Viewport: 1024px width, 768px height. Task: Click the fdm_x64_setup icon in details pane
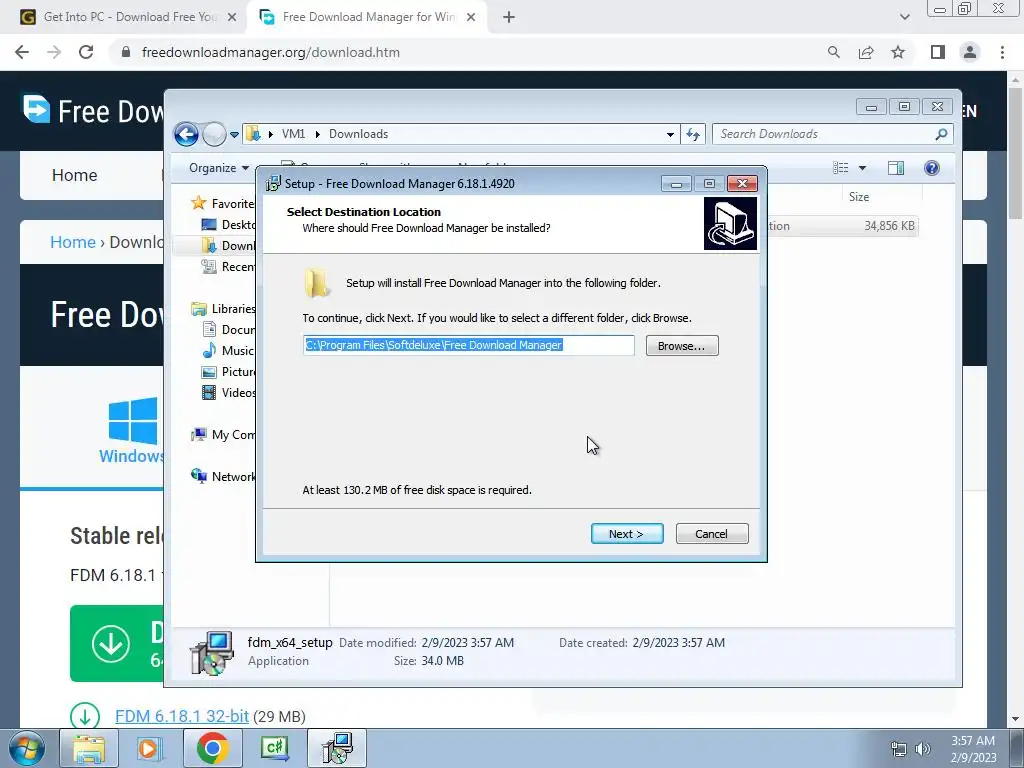(212, 652)
